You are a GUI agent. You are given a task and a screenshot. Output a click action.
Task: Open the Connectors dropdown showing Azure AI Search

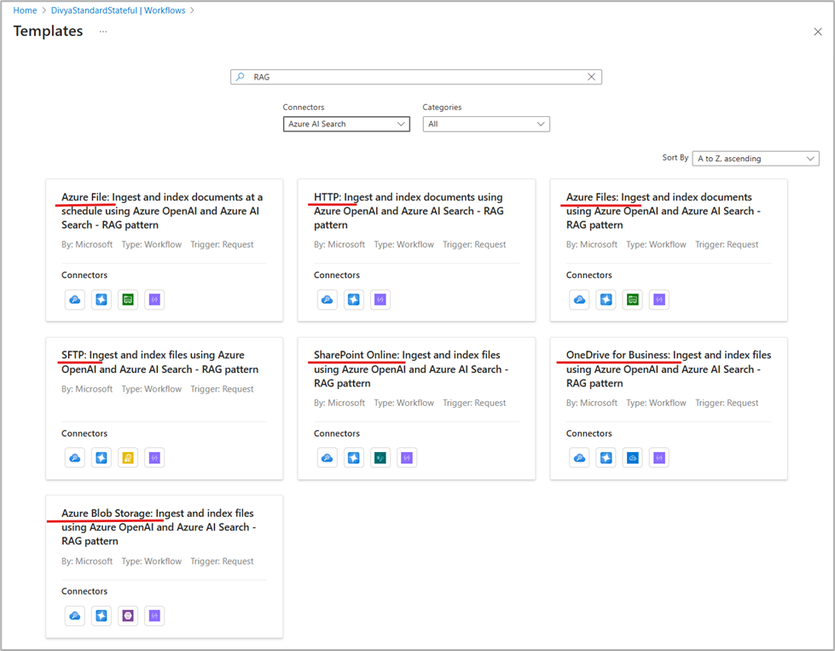click(347, 124)
